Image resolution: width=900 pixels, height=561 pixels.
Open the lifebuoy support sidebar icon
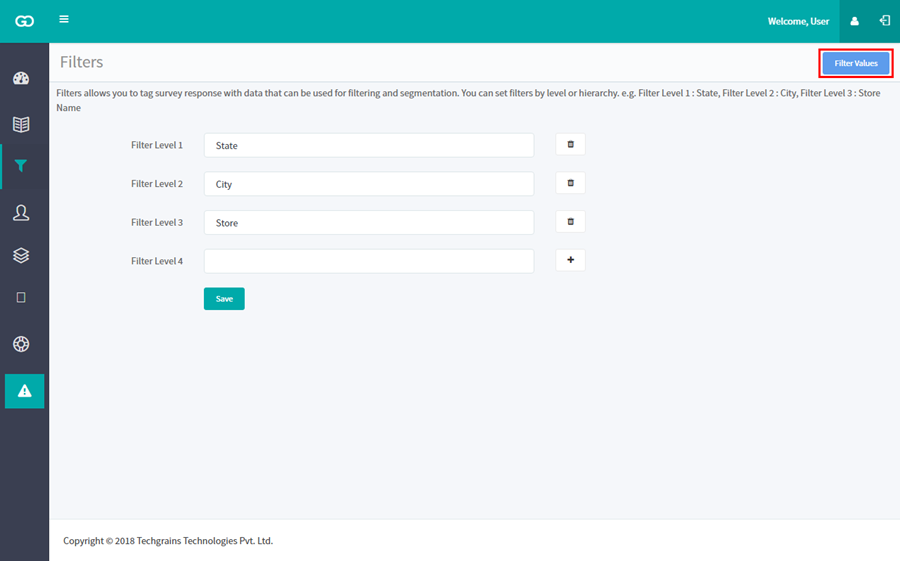(21, 344)
